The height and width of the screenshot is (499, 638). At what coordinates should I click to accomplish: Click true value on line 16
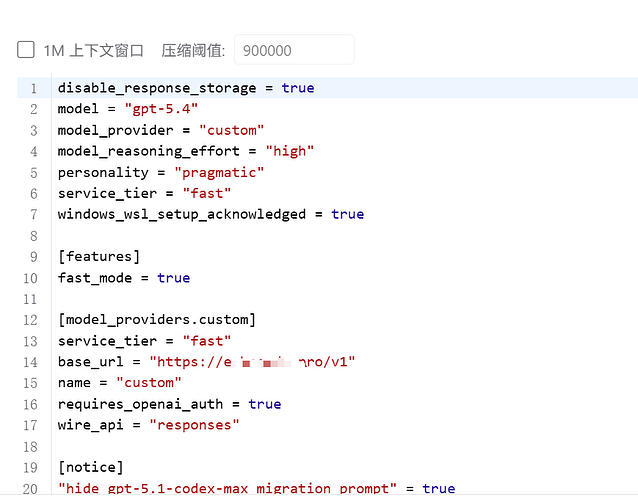click(265, 404)
